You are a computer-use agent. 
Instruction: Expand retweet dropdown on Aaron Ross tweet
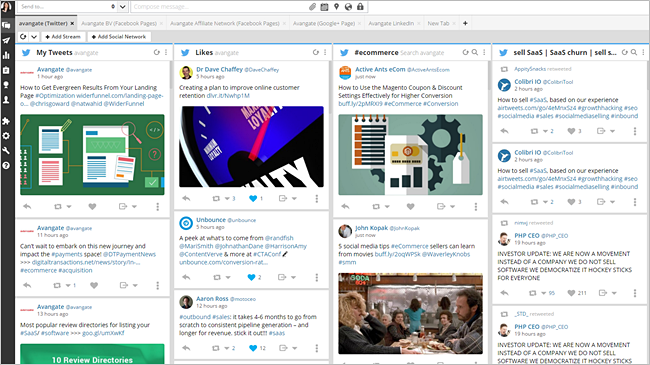click(x=227, y=348)
